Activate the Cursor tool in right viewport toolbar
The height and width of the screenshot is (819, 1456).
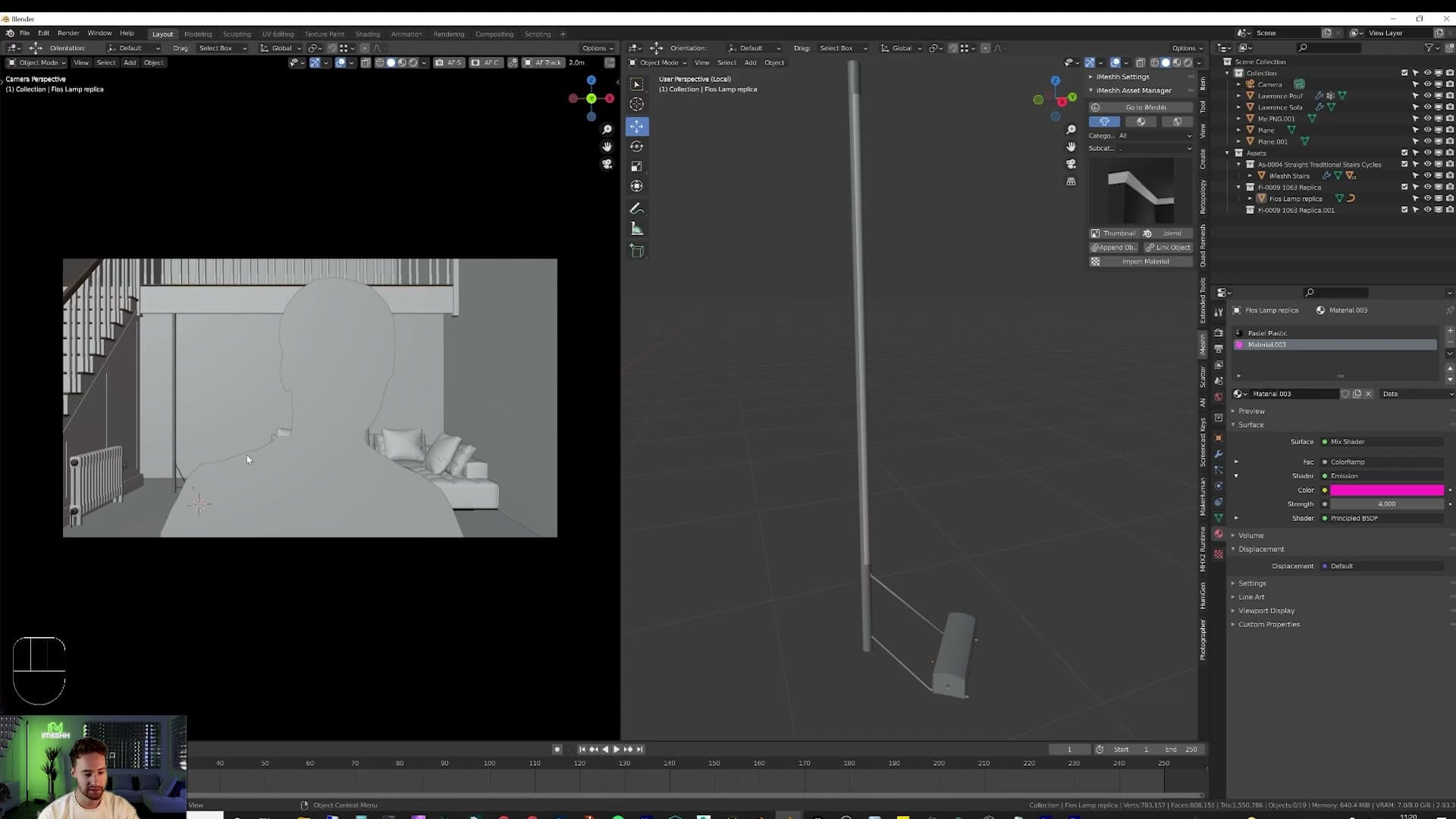click(636, 105)
